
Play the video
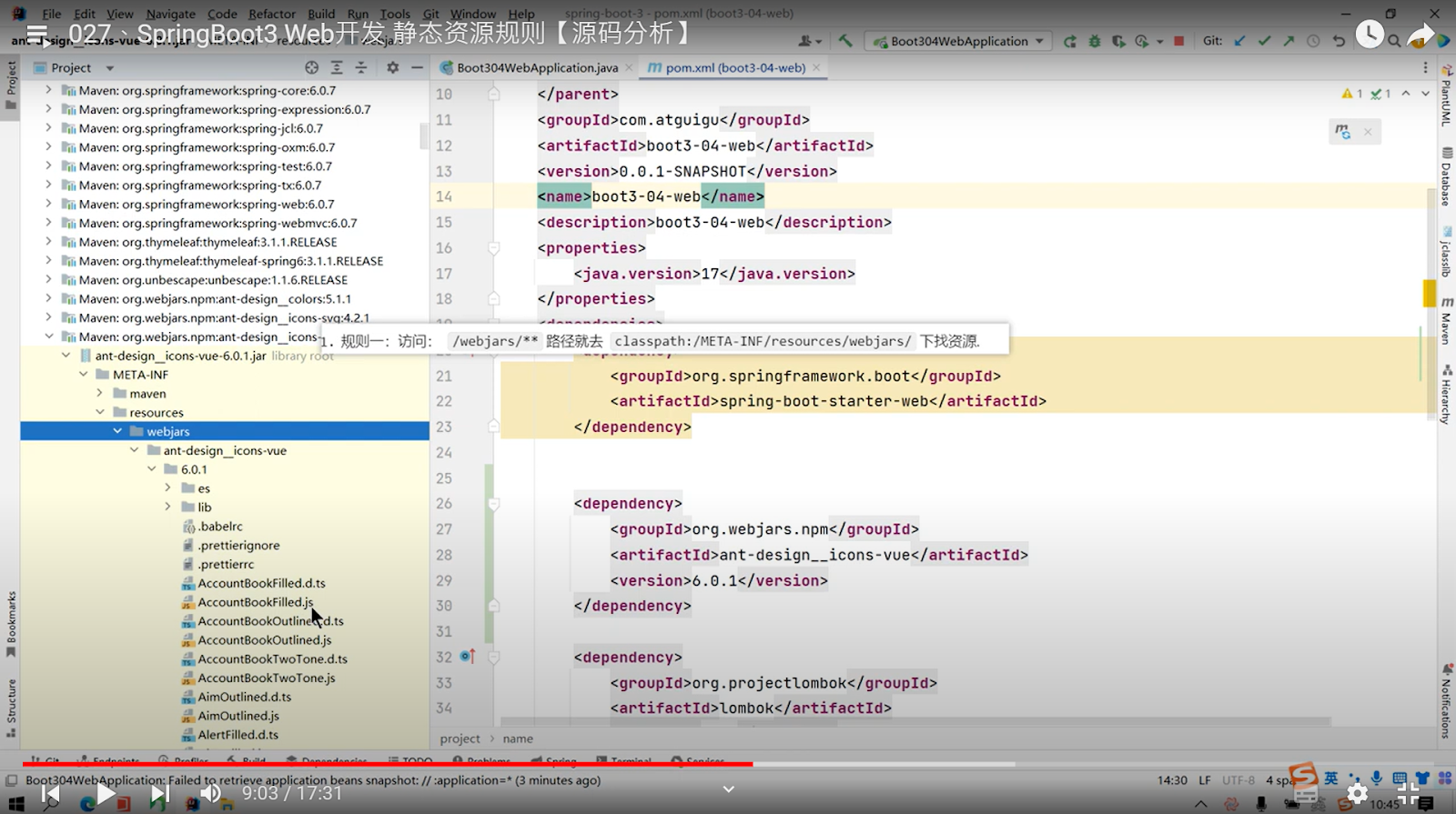tap(106, 793)
